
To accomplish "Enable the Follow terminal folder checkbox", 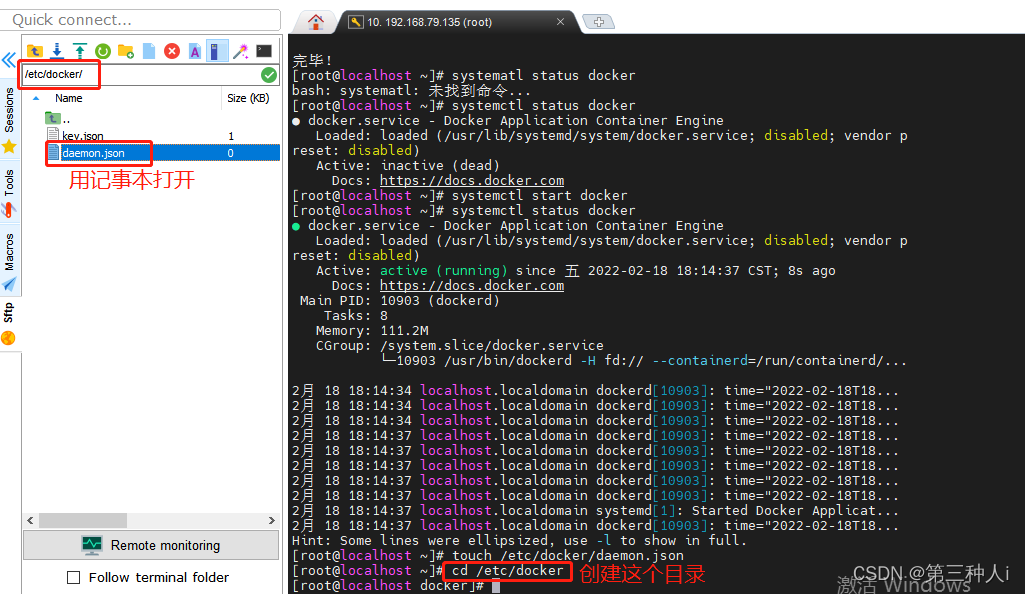I will click(74, 578).
